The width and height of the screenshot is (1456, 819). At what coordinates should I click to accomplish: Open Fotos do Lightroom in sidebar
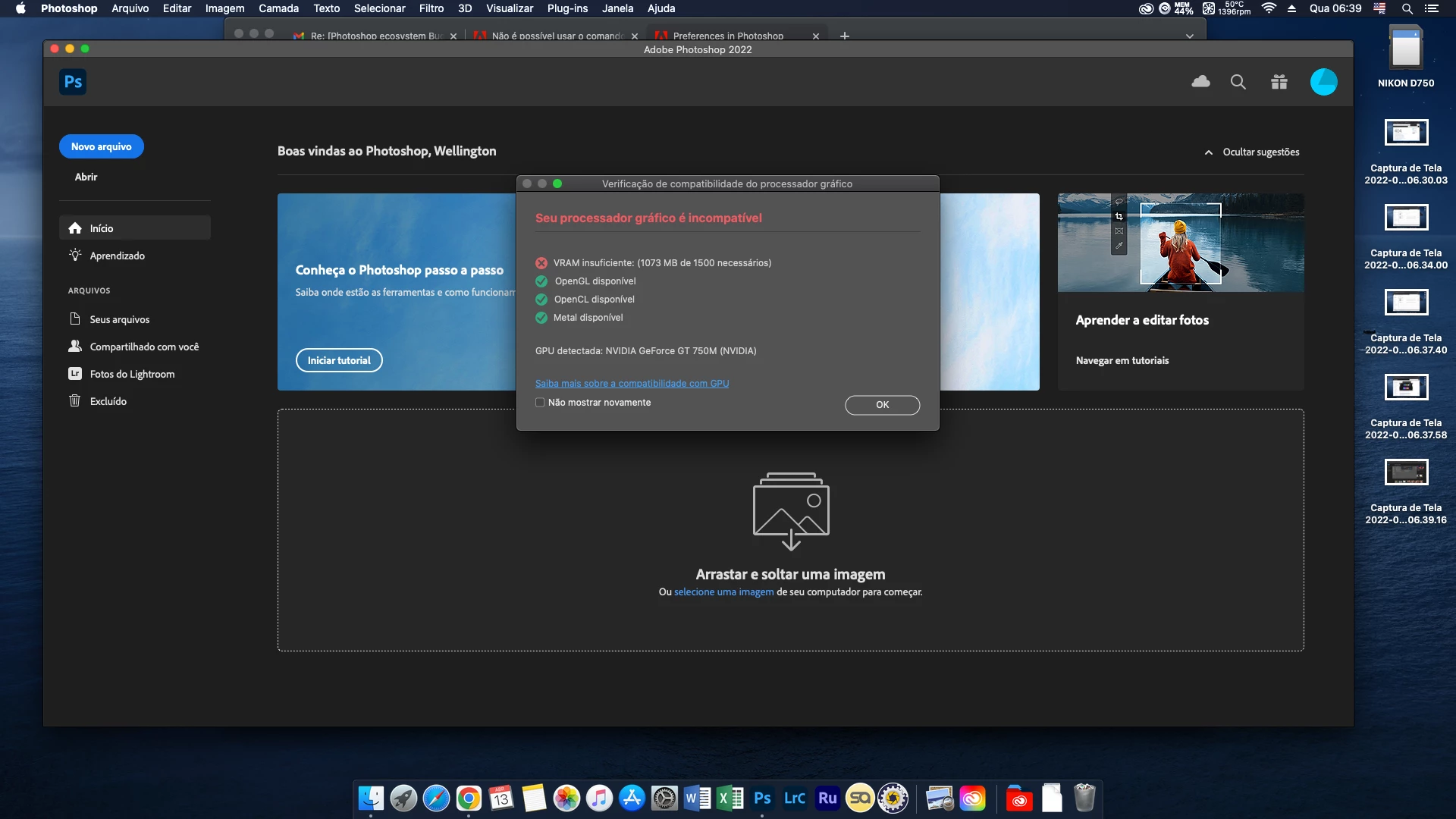click(x=131, y=374)
